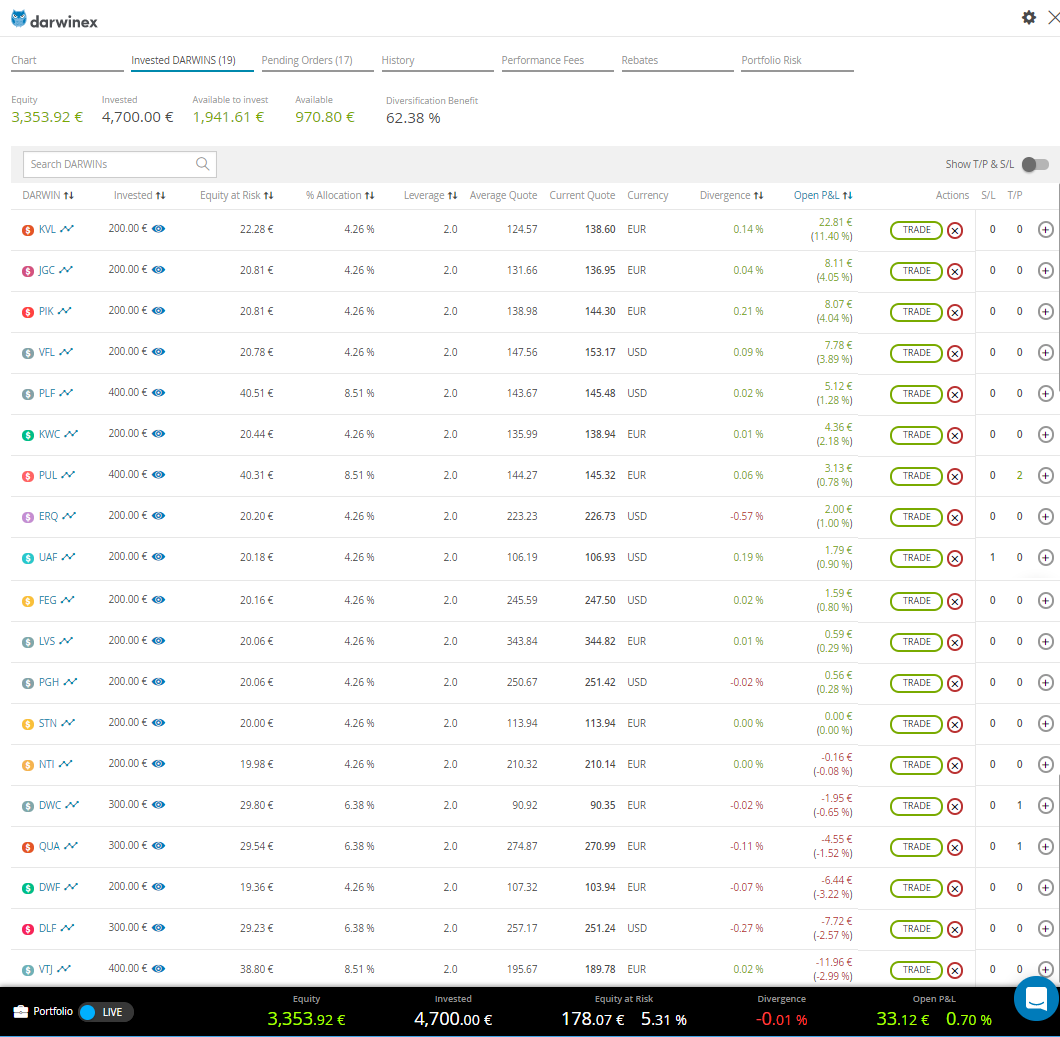1060x1037 pixels.
Task: Sort by Leverage column arrows
Action: coord(452,195)
